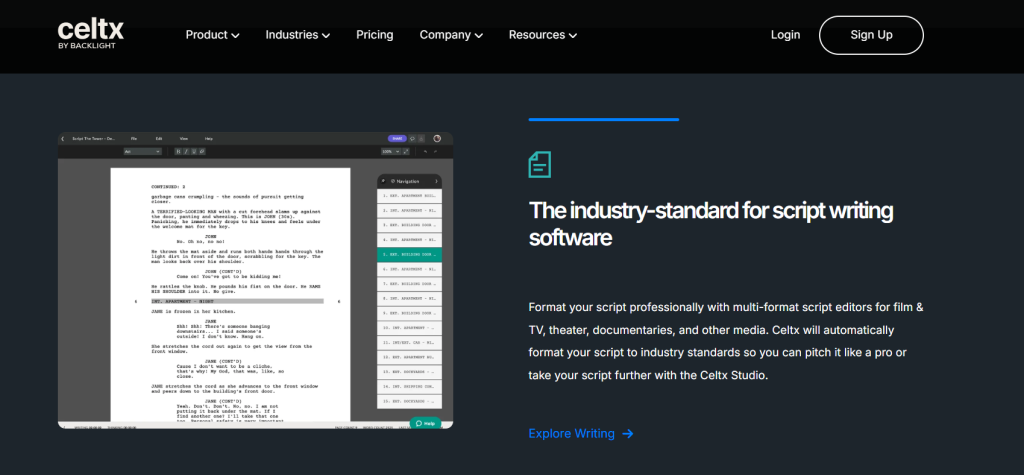Open the File menu in script editor
This screenshot has width=1024, height=475.
click(133, 138)
